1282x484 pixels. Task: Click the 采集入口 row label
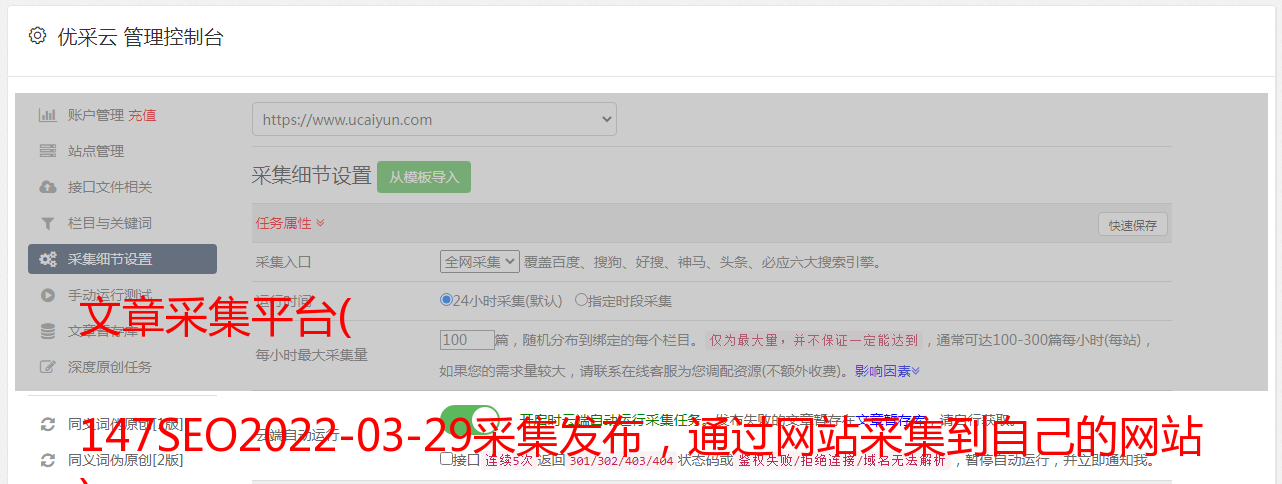pos(284,262)
